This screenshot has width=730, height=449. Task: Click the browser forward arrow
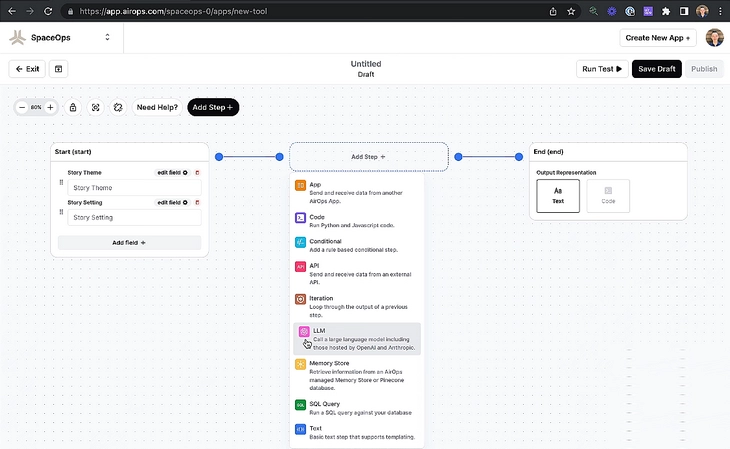coord(30,11)
